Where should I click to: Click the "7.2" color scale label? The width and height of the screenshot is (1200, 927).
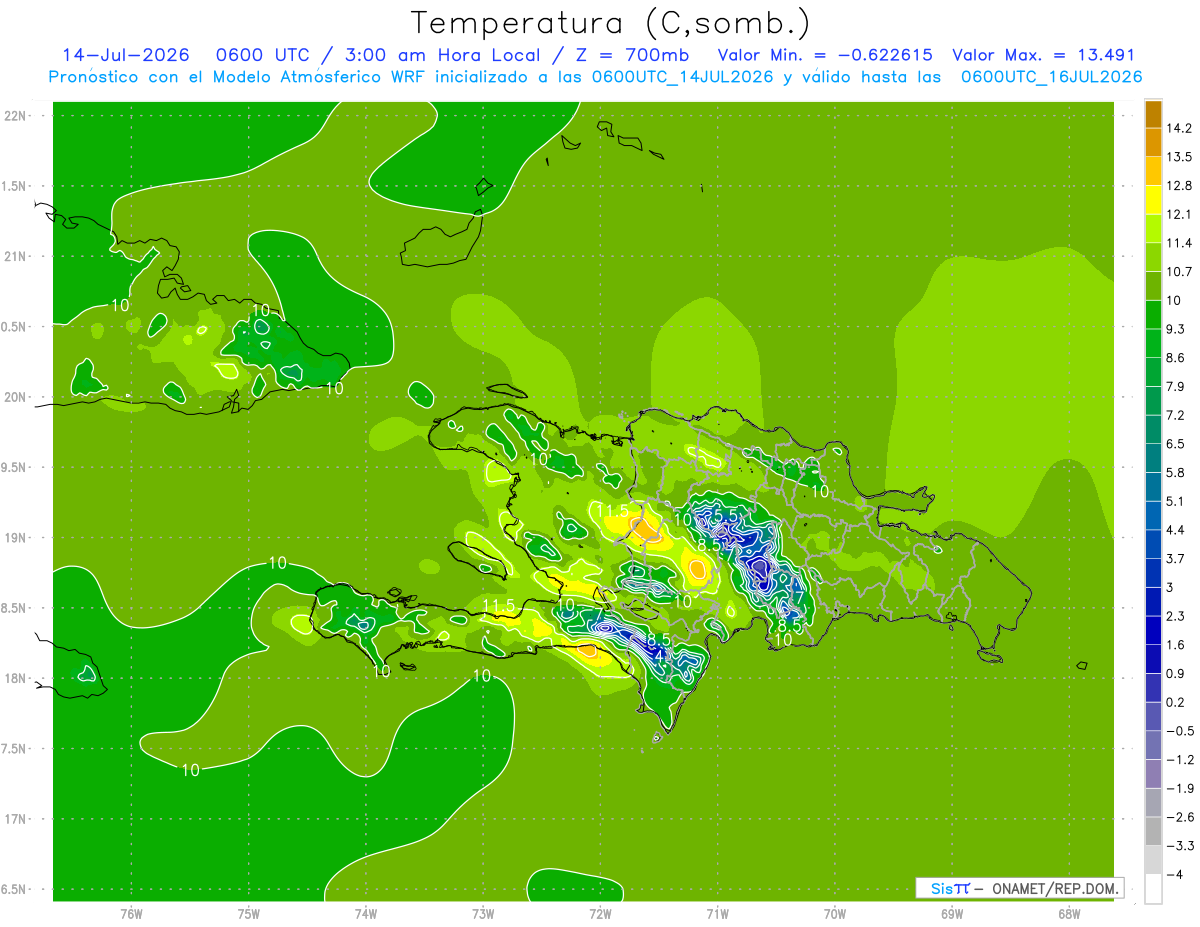[1176, 415]
